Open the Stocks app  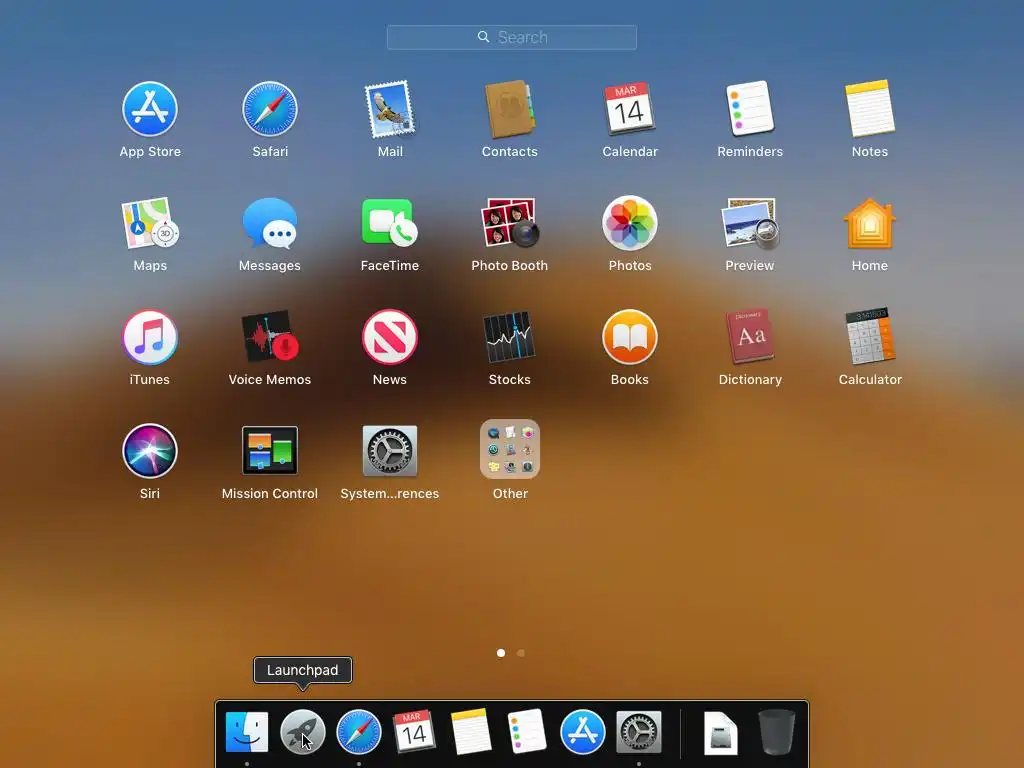[509, 337]
